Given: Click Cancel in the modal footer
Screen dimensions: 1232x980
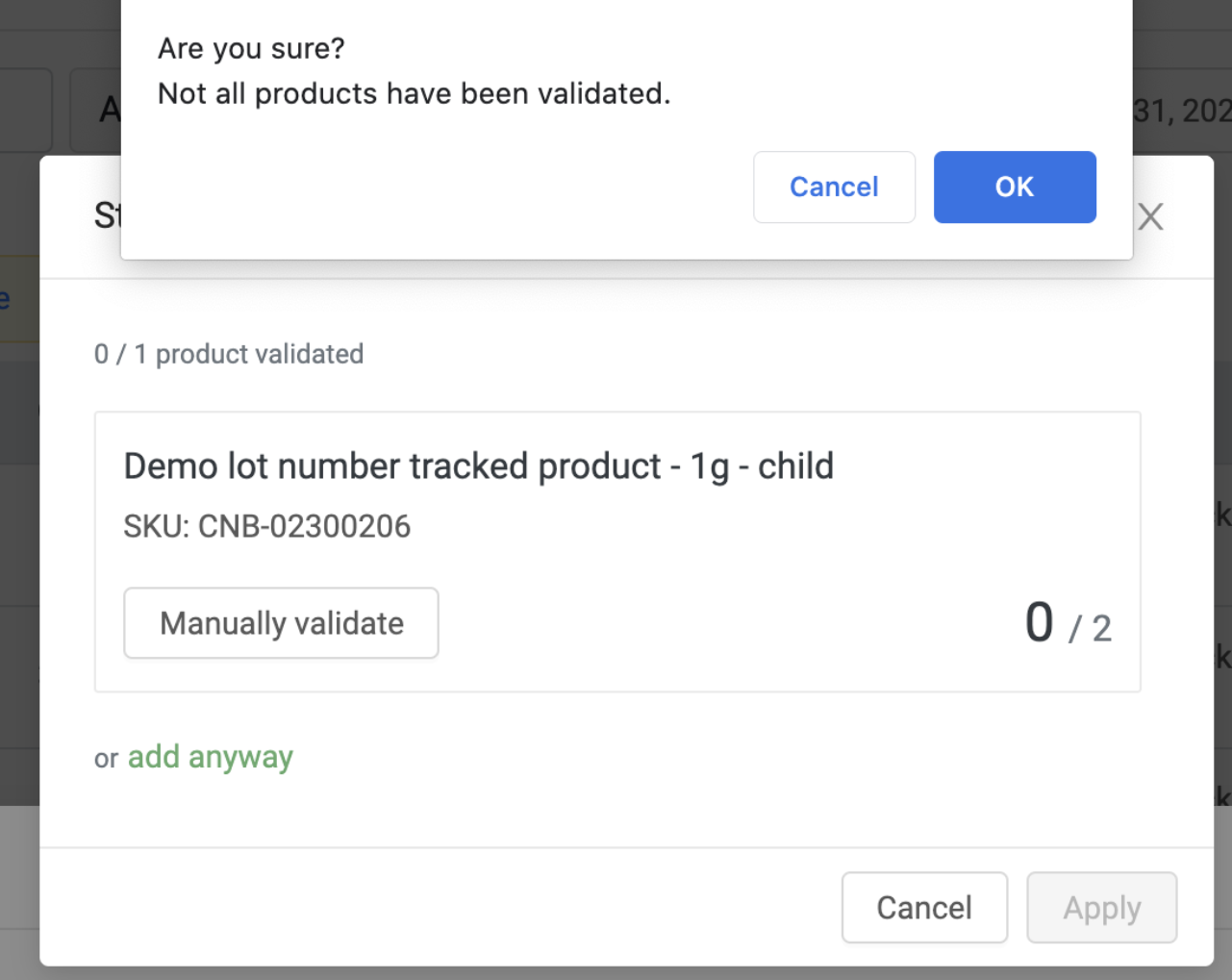Looking at the screenshot, I should pos(924,907).
